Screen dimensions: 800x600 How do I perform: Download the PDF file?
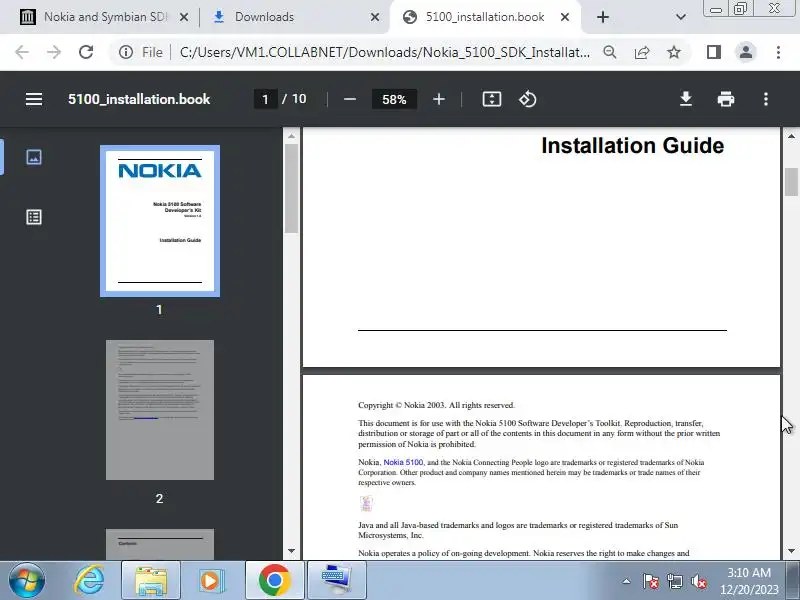click(686, 99)
